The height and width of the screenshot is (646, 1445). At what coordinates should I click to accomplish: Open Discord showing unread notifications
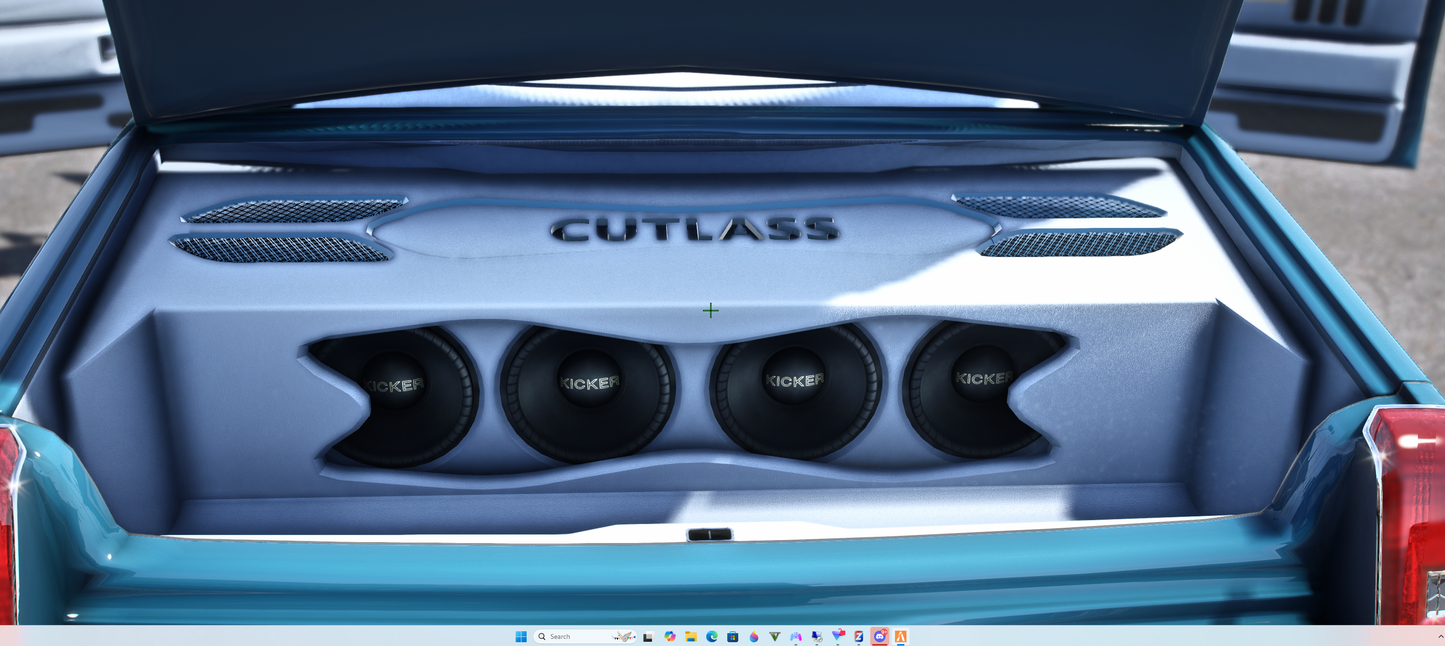pyautogui.click(x=877, y=636)
